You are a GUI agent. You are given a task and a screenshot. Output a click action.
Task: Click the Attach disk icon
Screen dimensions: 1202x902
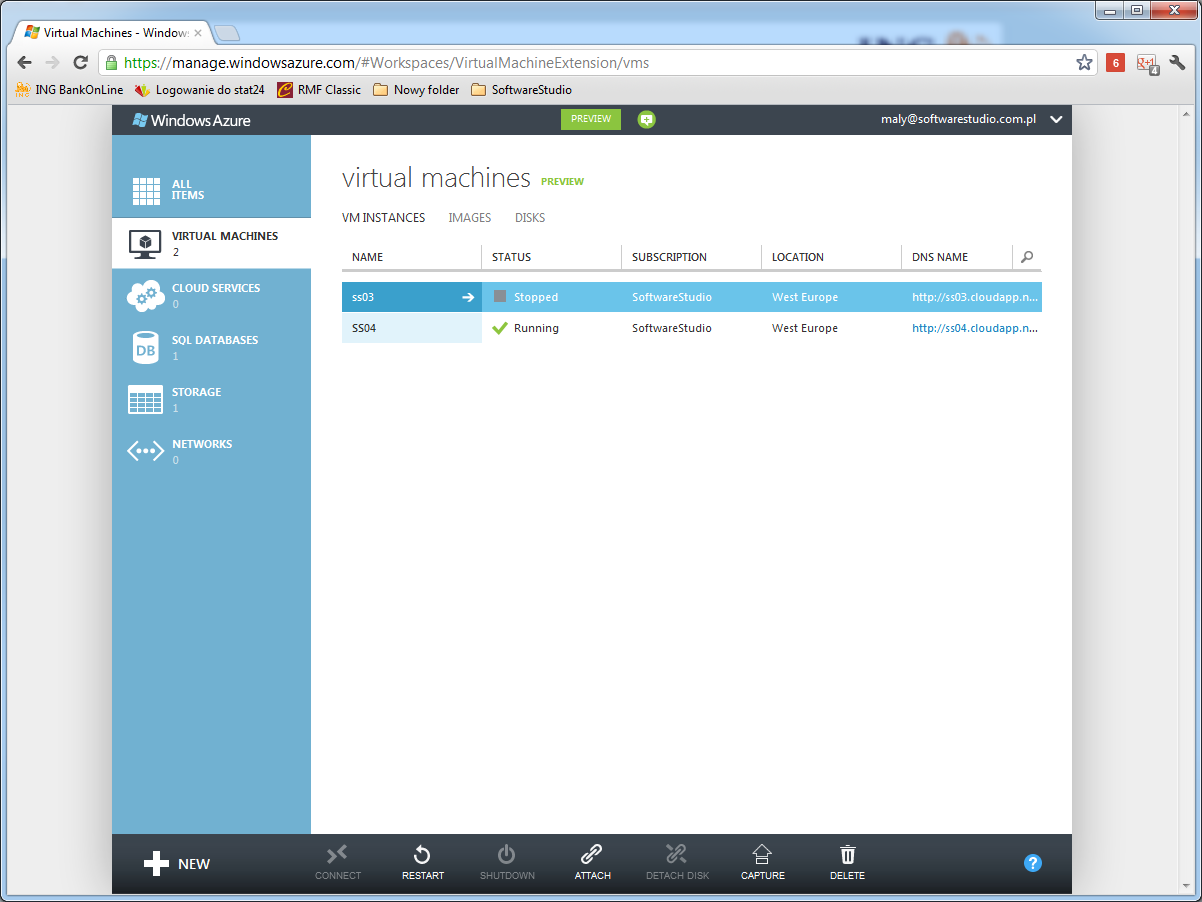592,856
